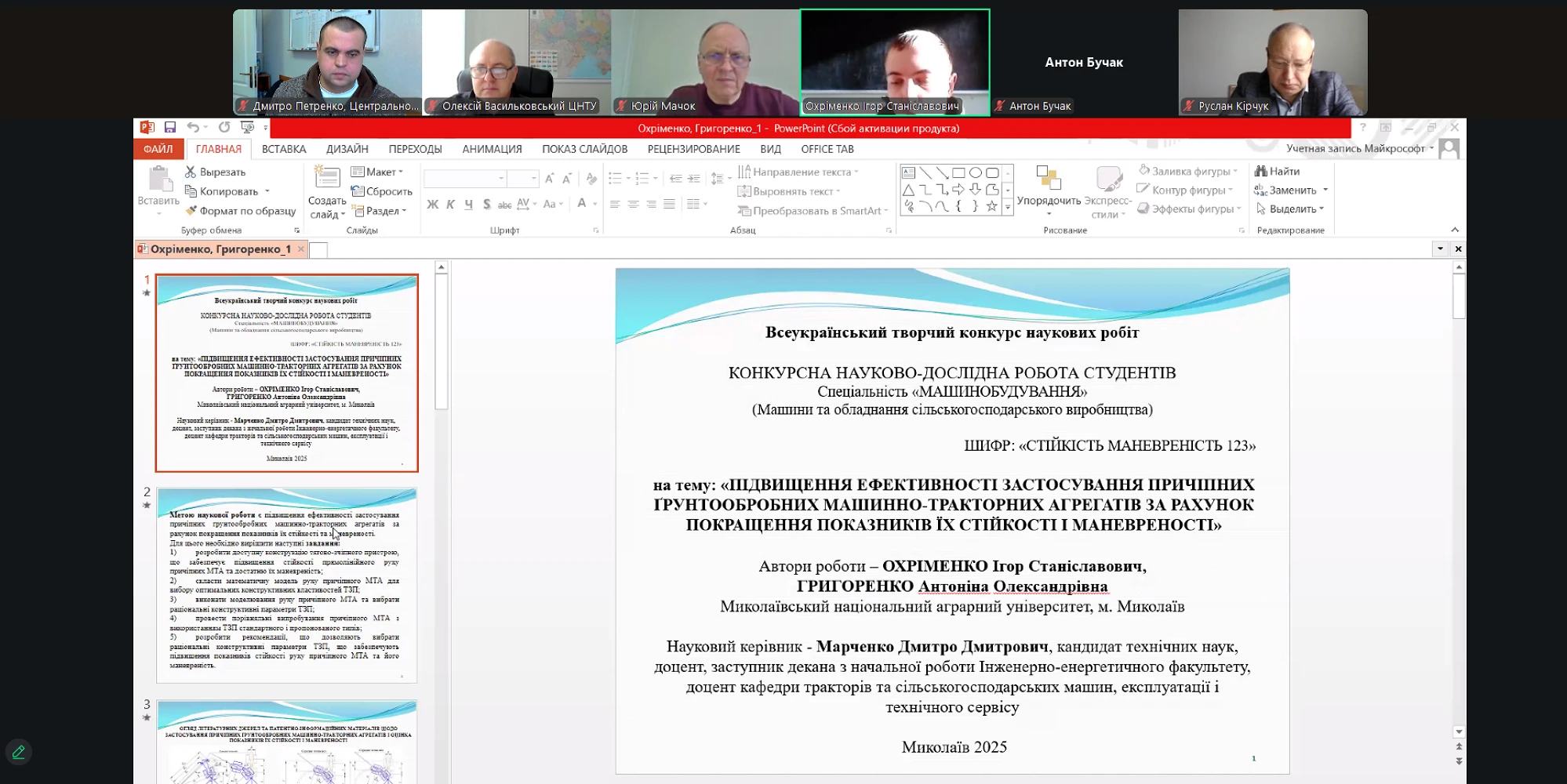Click the Сбросить reset button
1567x784 pixels.
coord(382,191)
